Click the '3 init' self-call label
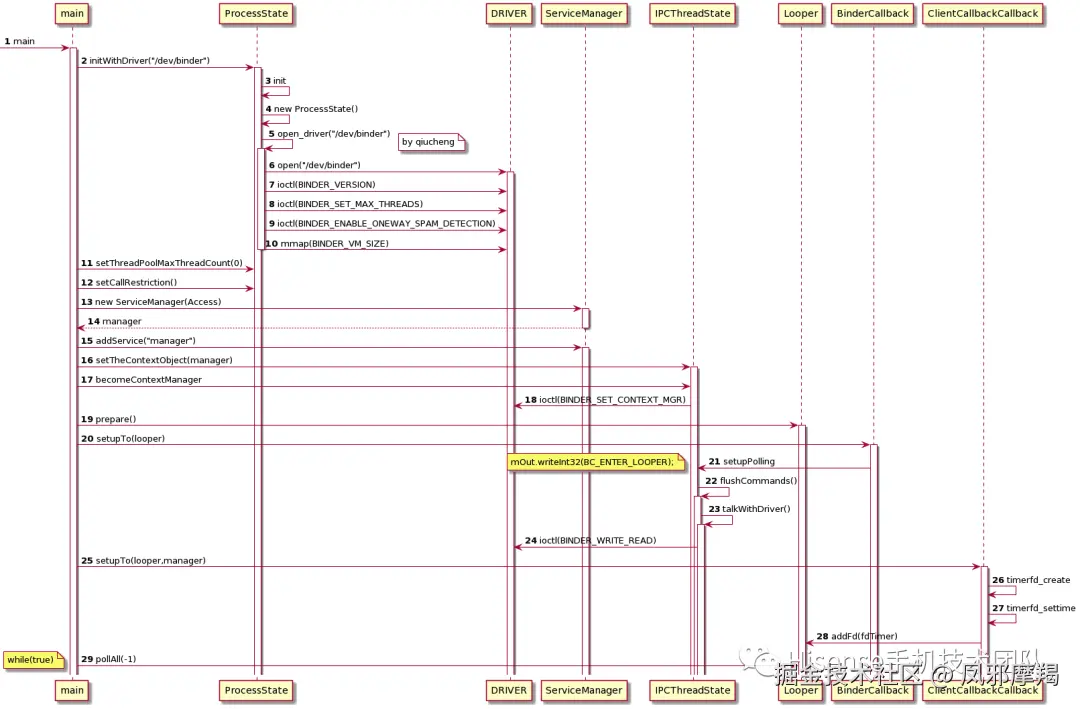1080x709 pixels. click(x=276, y=81)
